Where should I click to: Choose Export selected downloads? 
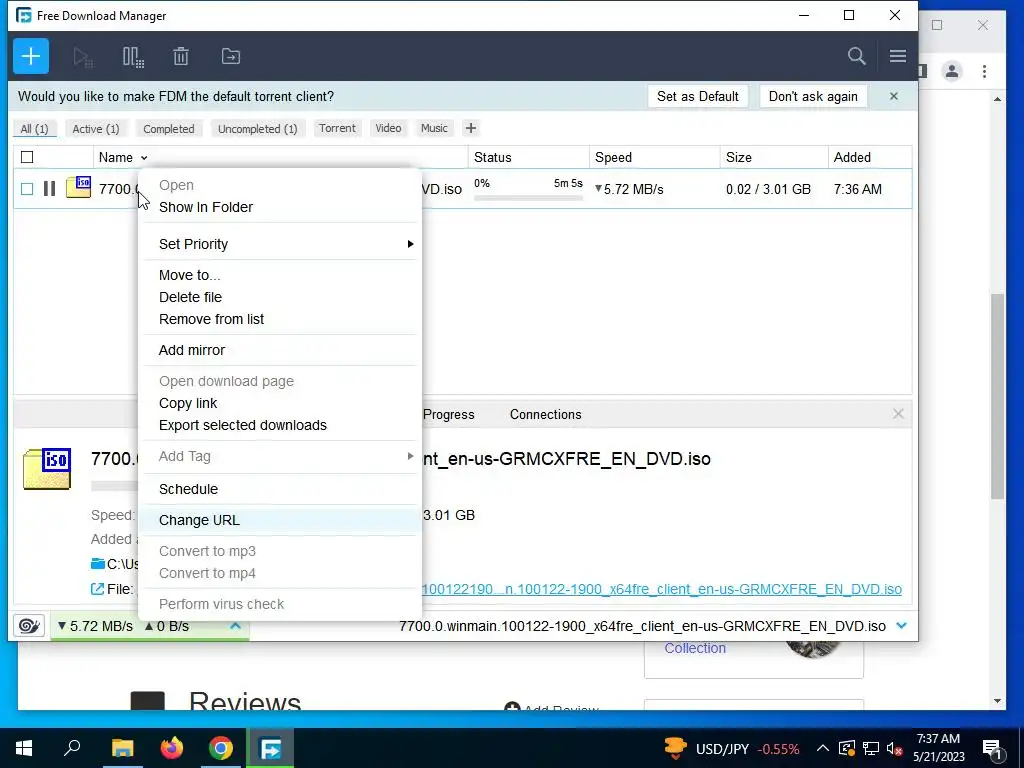pos(280,425)
